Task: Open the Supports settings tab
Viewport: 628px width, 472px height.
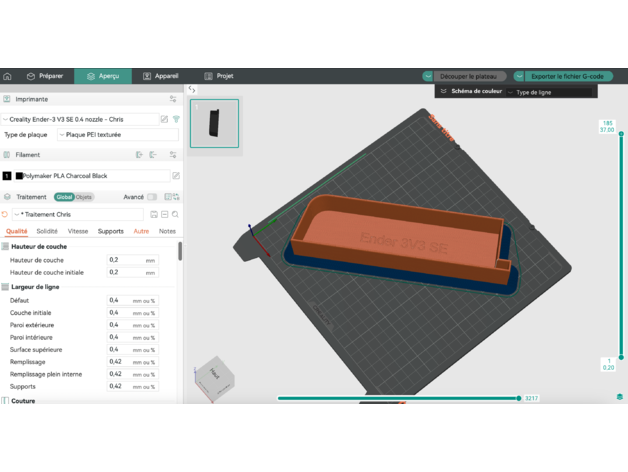Action: coord(111,231)
